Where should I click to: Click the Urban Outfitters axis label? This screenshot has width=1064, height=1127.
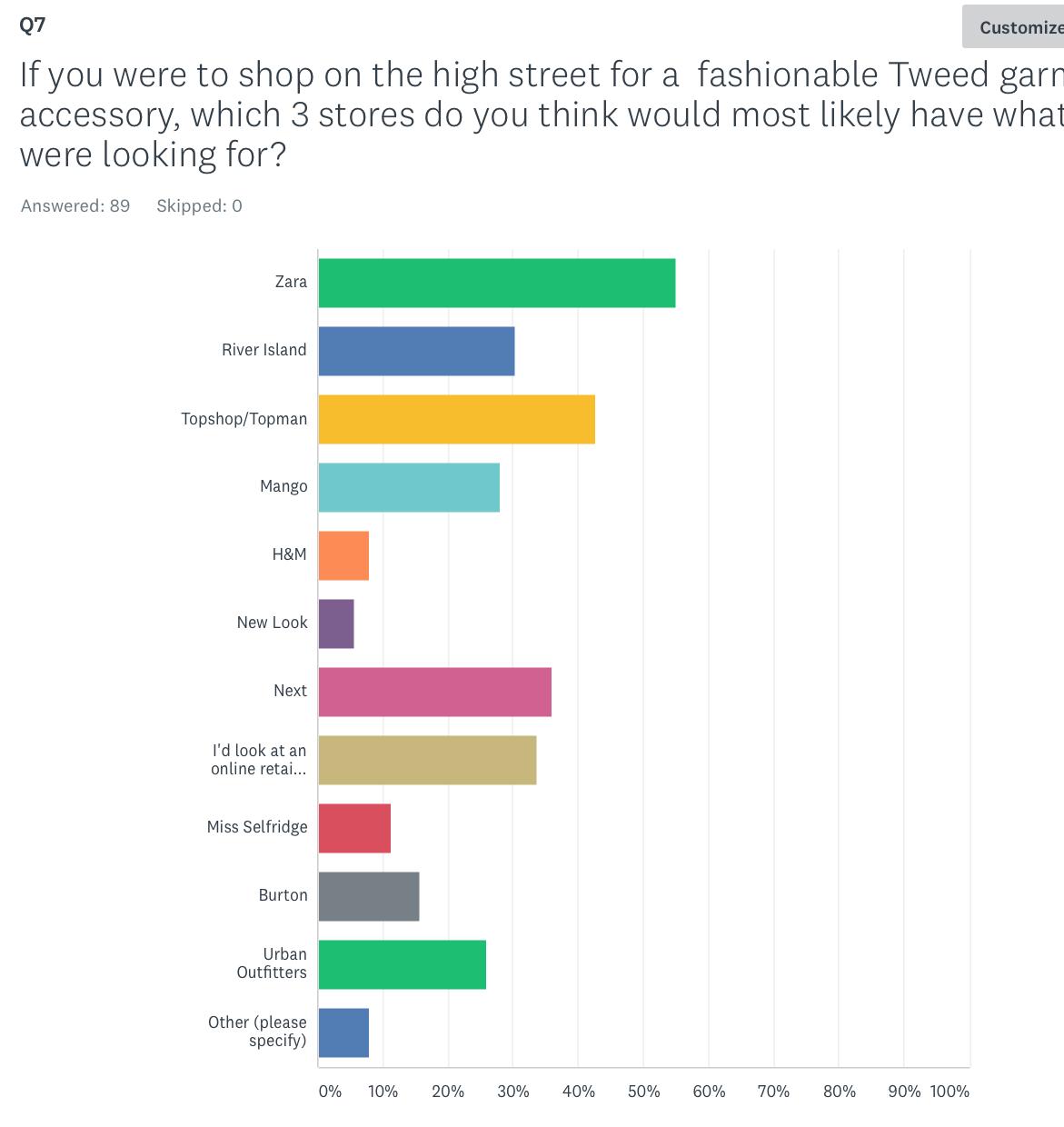point(272,963)
